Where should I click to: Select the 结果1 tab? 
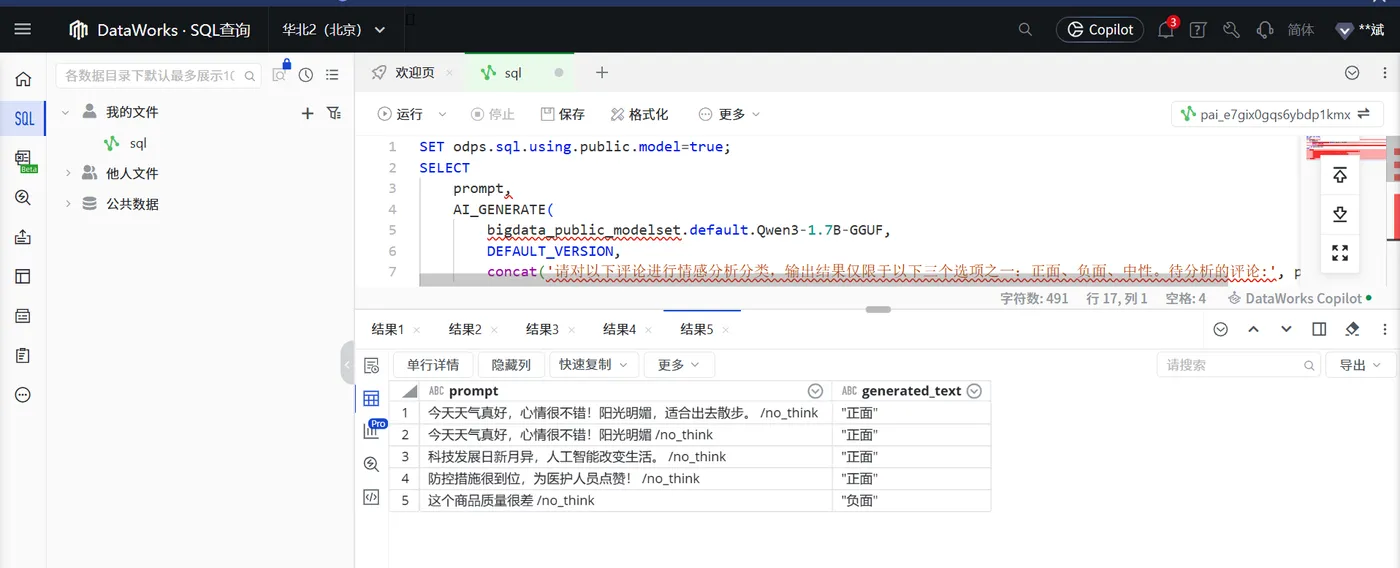point(387,329)
